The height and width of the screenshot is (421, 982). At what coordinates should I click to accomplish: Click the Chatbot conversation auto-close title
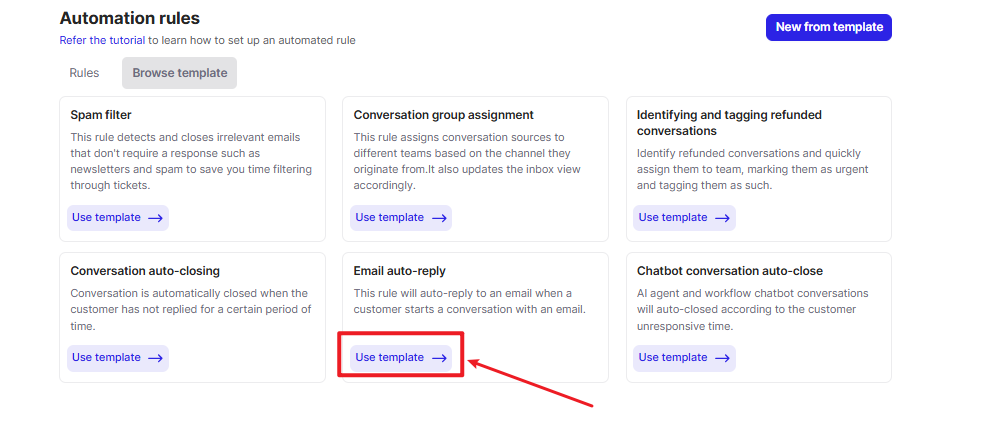pyautogui.click(x=730, y=271)
